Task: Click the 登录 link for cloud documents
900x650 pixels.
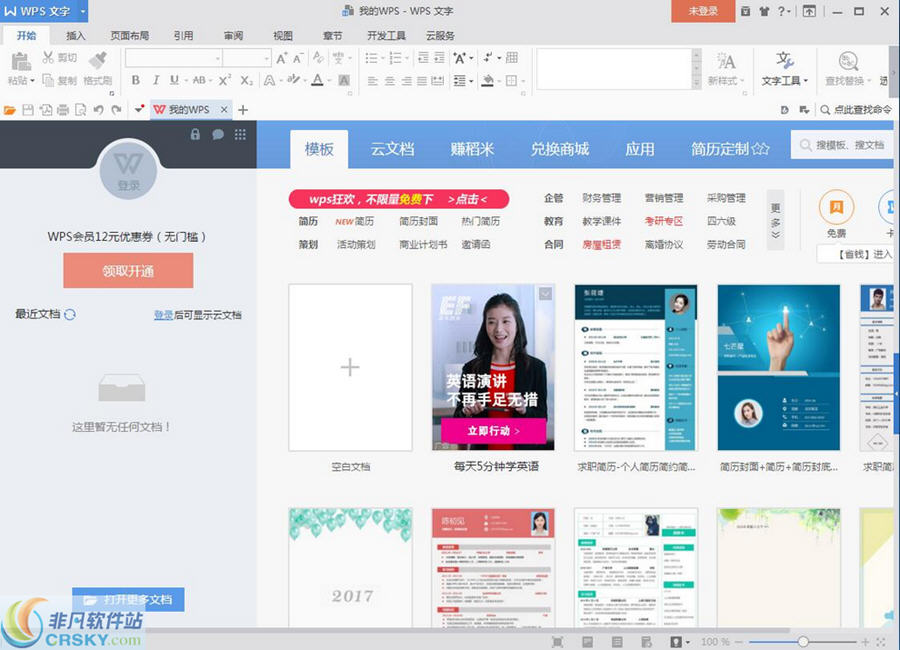Action: [x=163, y=315]
